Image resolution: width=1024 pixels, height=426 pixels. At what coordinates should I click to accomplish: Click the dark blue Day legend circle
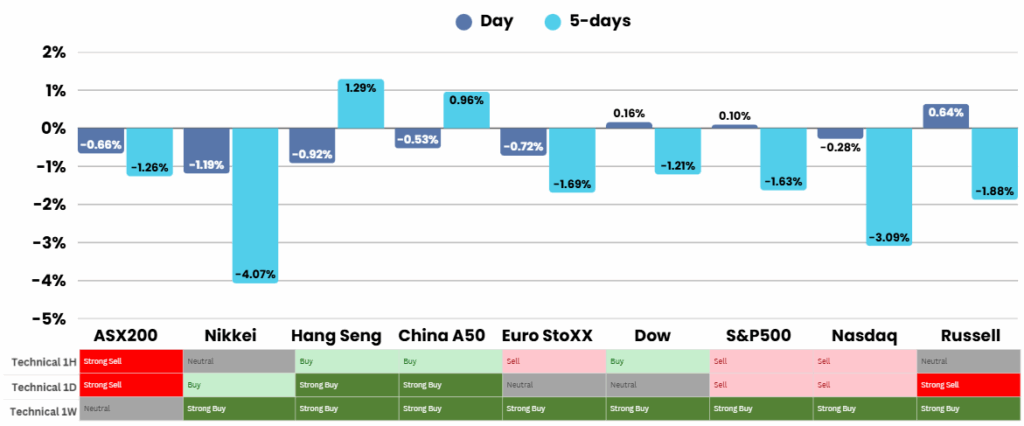464,22
